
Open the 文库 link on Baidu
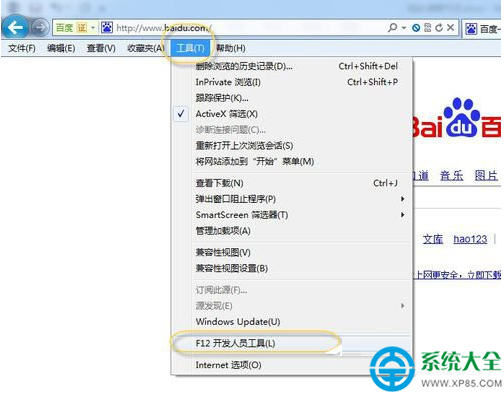click(x=433, y=239)
